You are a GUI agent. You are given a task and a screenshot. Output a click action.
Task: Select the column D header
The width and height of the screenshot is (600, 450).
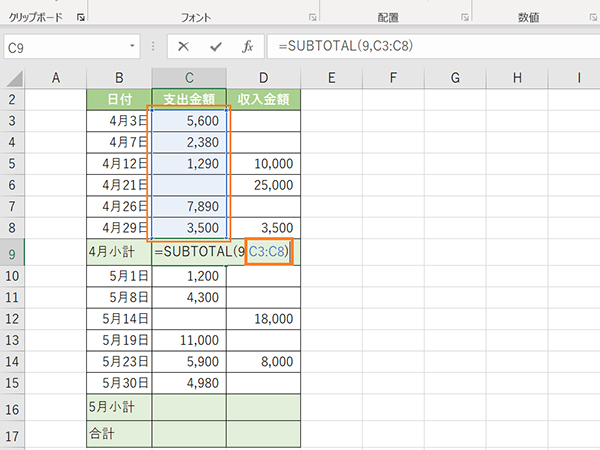(x=263, y=78)
